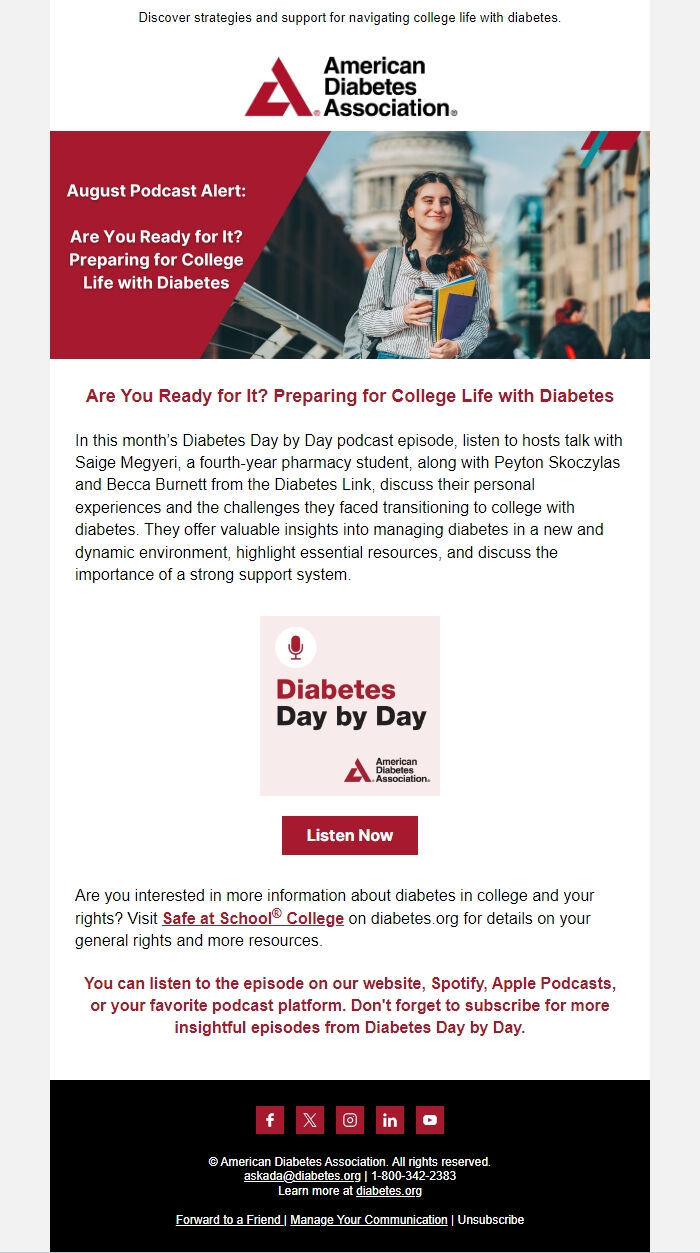700x1253 pixels.
Task: Click the American Diabetes Association header logo
Action: point(350,87)
